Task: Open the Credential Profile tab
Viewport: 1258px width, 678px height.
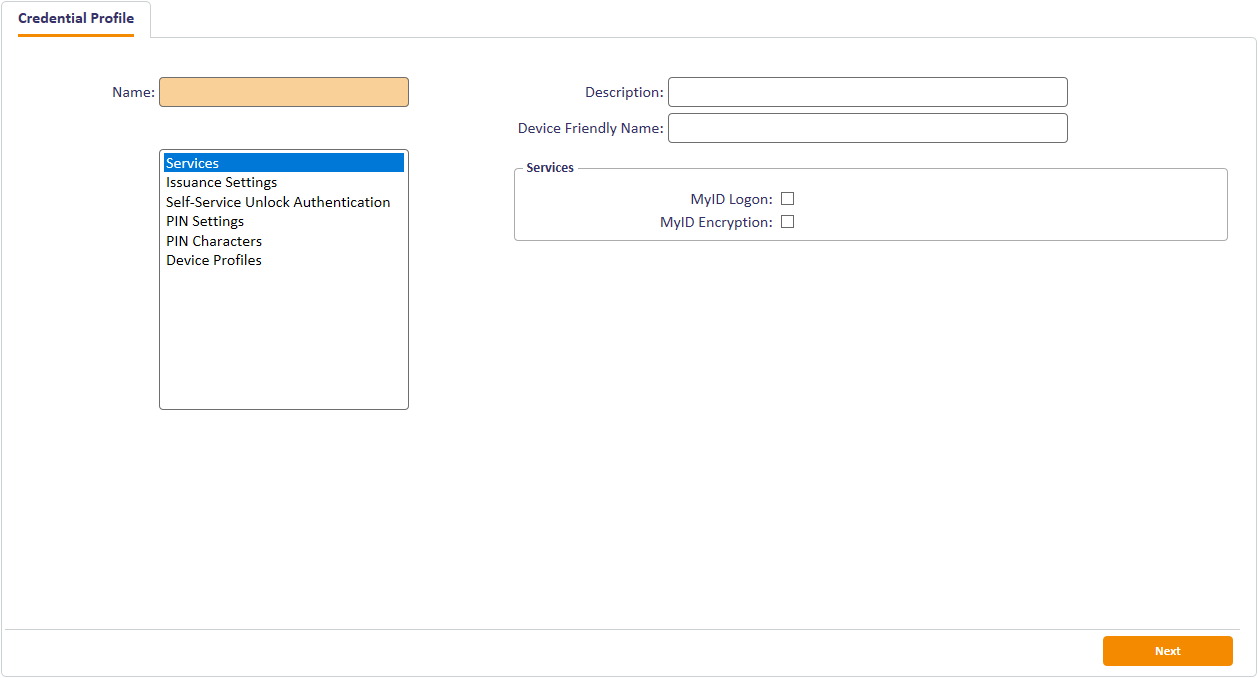Action: pyautogui.click(x=76, y=19)
